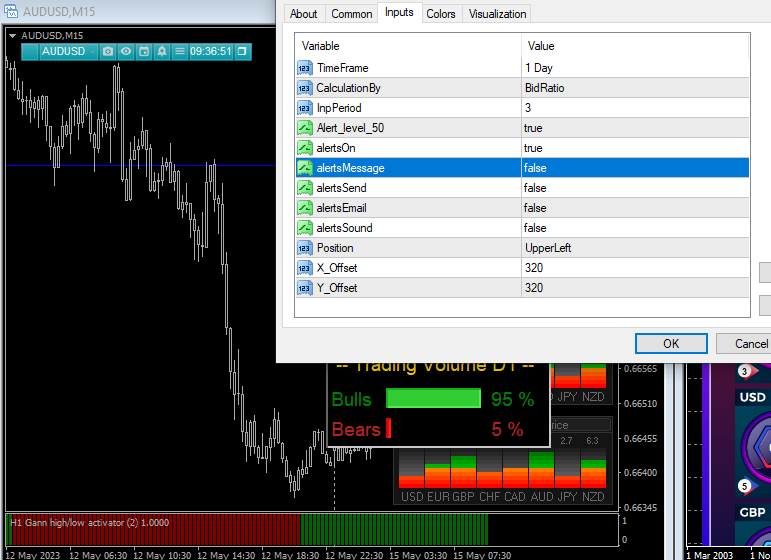Open the Colors tab
This screenshot has height=560, width=771.
pos(441,14)
